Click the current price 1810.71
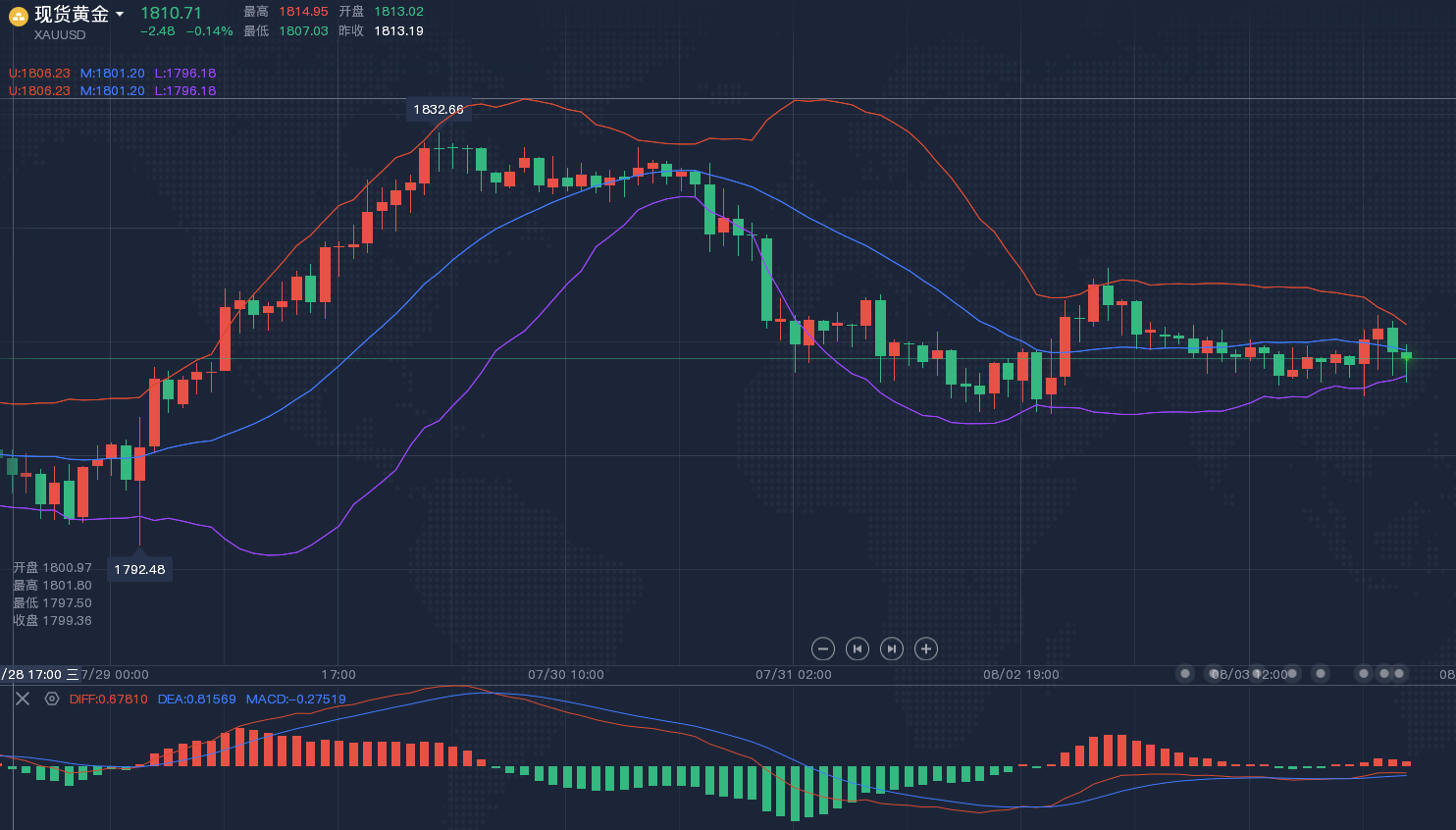Screen dimensions: 1456x830 pyautogui.click(x=171, y=13)
